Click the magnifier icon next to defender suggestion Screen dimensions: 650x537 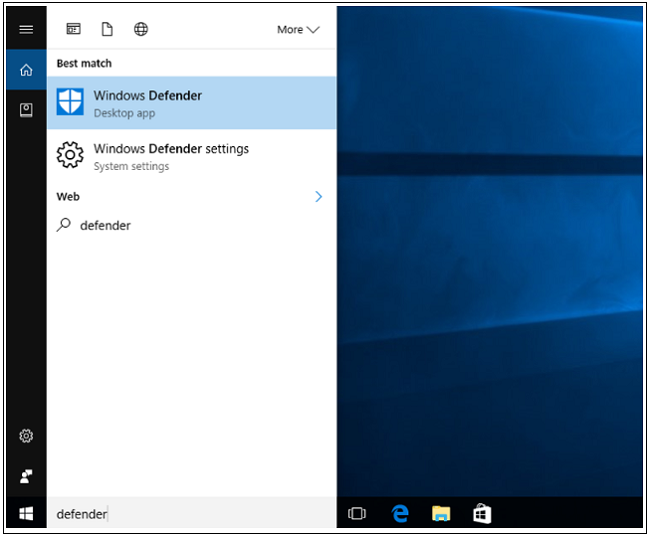pos(63,225)
